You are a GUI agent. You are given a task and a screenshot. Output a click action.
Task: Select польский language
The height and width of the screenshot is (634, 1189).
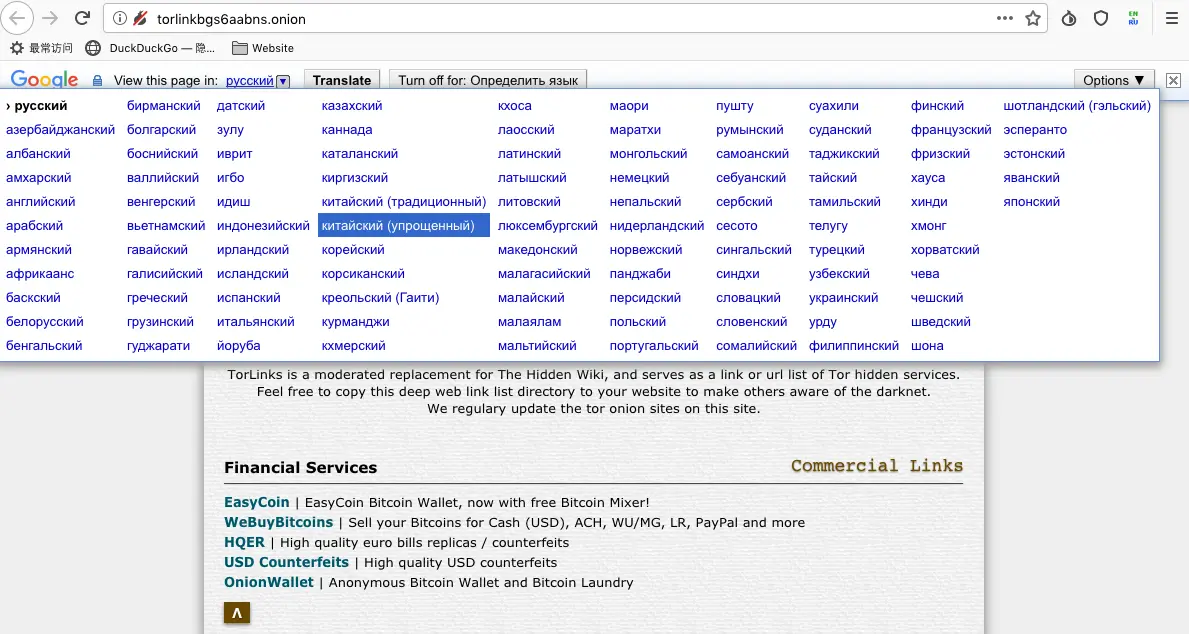638,322
